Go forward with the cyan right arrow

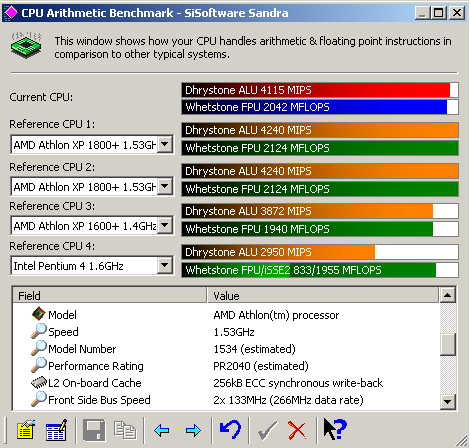pos(193,431)
